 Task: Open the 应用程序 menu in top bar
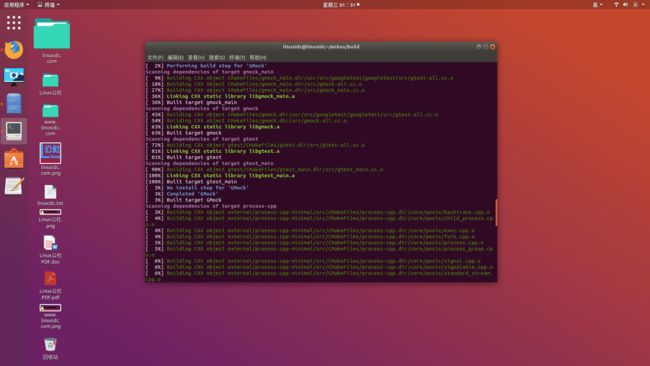click(16, 5)
